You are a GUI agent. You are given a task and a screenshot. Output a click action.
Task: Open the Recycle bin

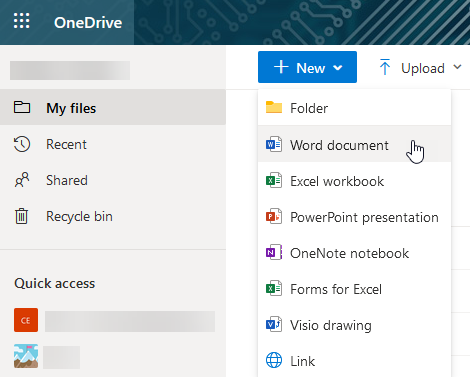pyautogui.click(x=113, y=216)
